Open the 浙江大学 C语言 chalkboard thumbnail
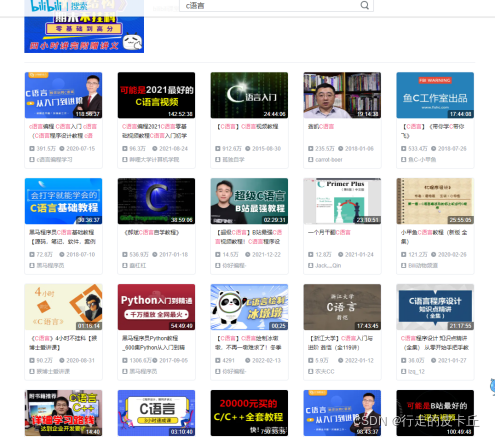 pyautogui.click(x=342, y=307)
